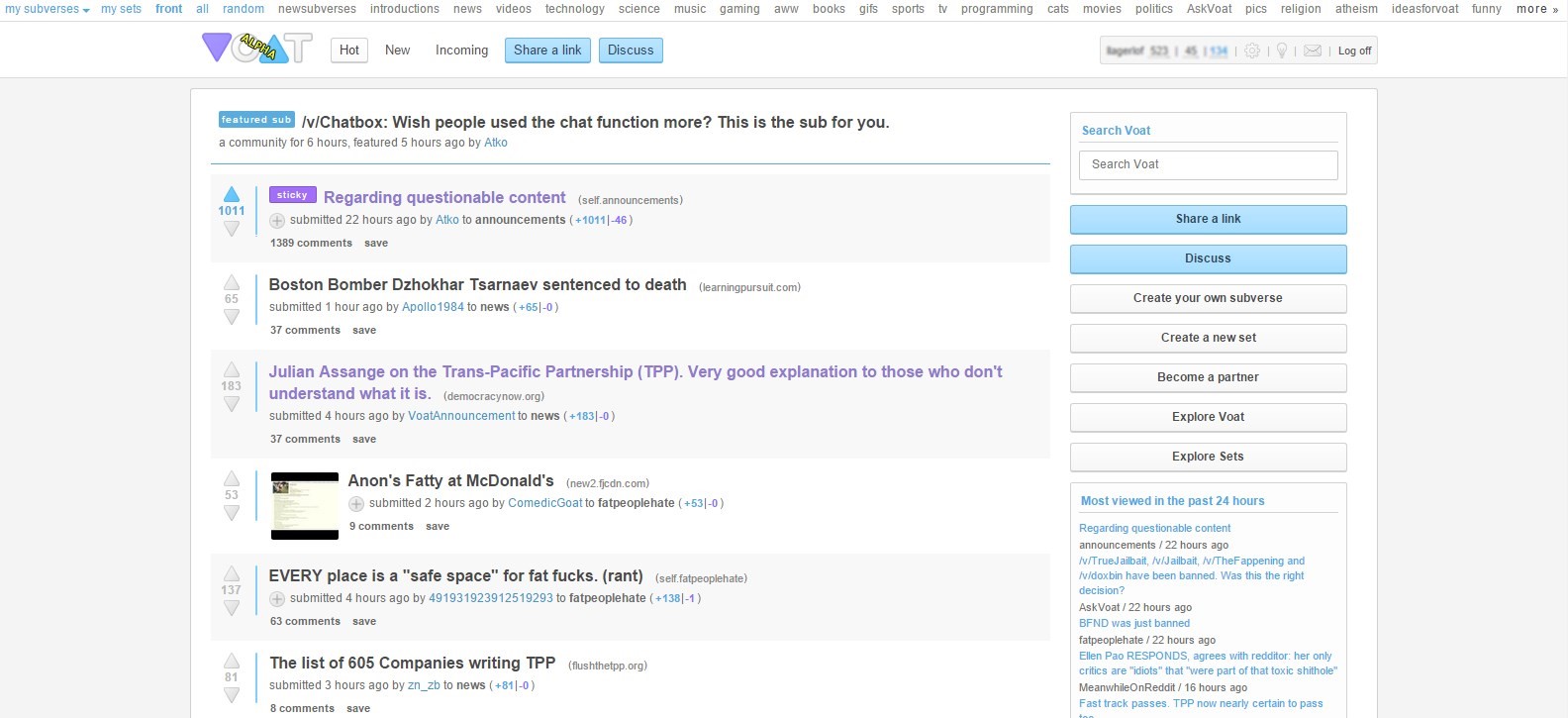Upvote 'Anon's Fatty at McDonald's' post
This screenshot has height=718, width=1568.
coord(232,478)
